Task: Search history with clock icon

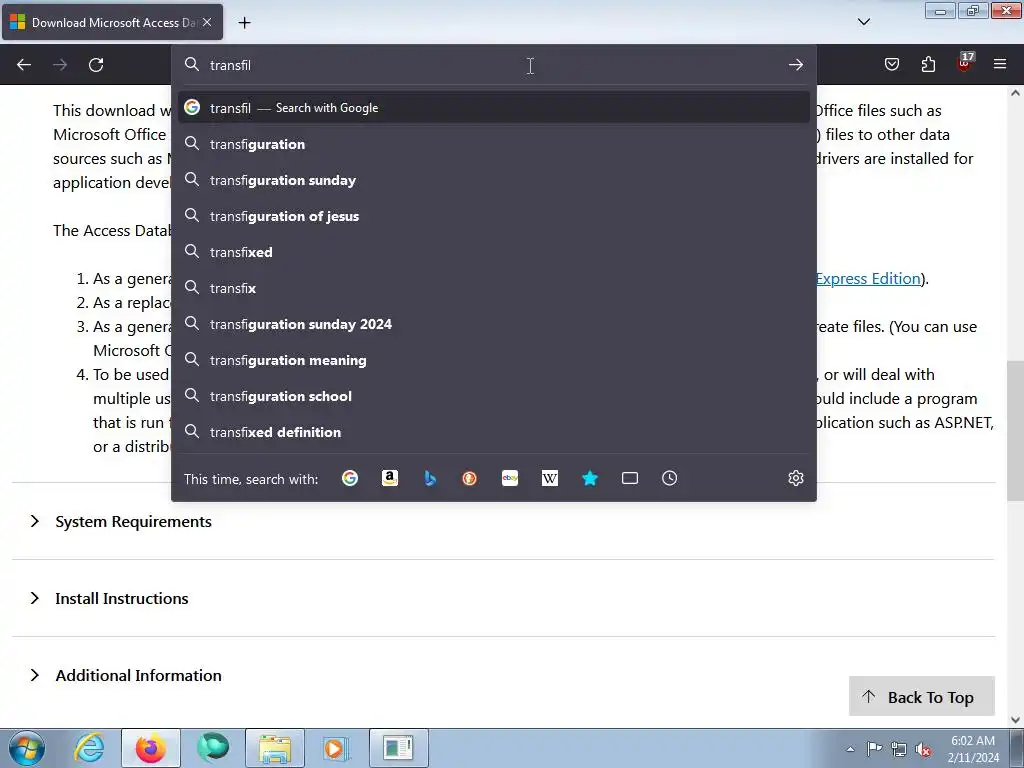Action: click(669, 478)
